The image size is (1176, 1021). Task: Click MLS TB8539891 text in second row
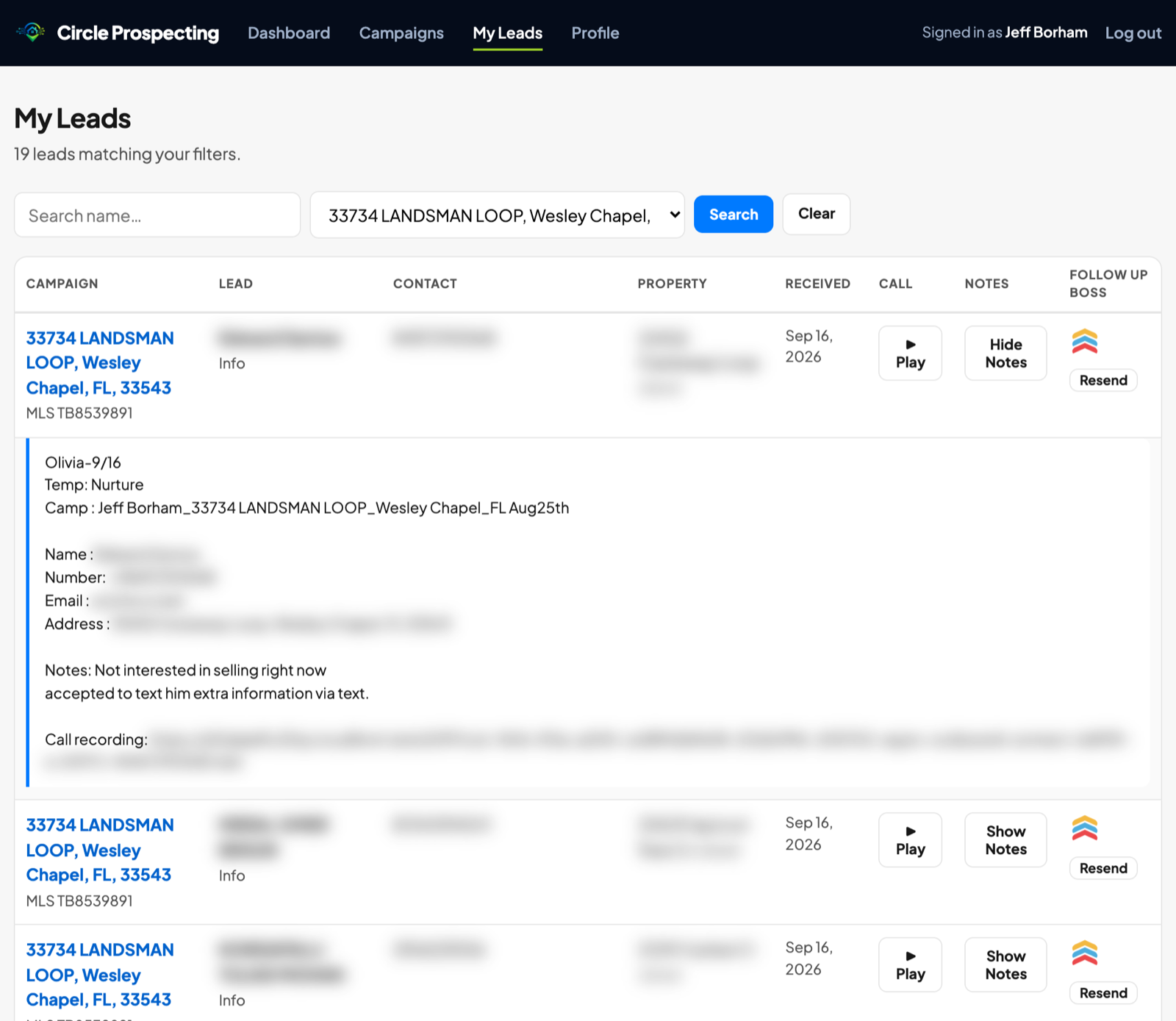(79, 901)
